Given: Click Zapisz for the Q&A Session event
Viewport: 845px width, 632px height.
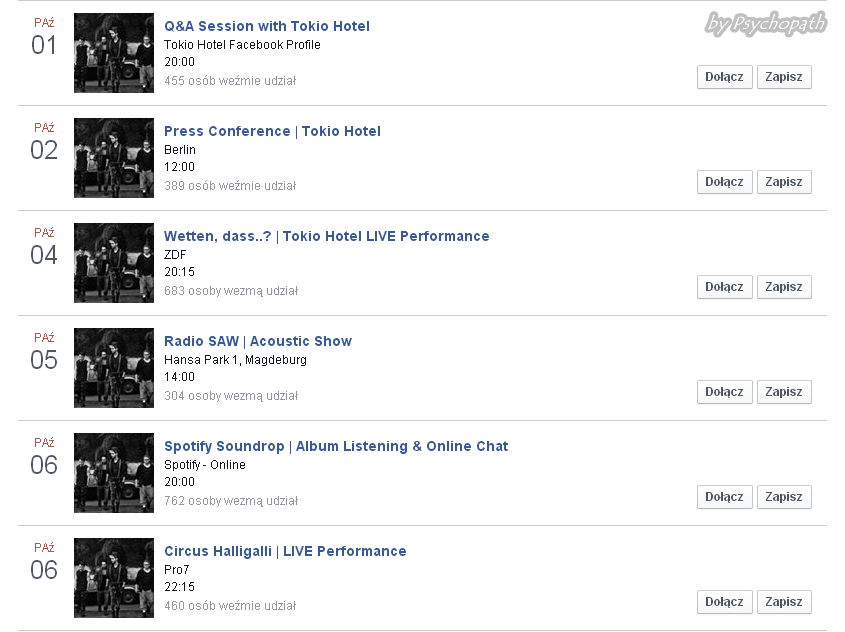Looking at the screenshot, I should point(784,77).
